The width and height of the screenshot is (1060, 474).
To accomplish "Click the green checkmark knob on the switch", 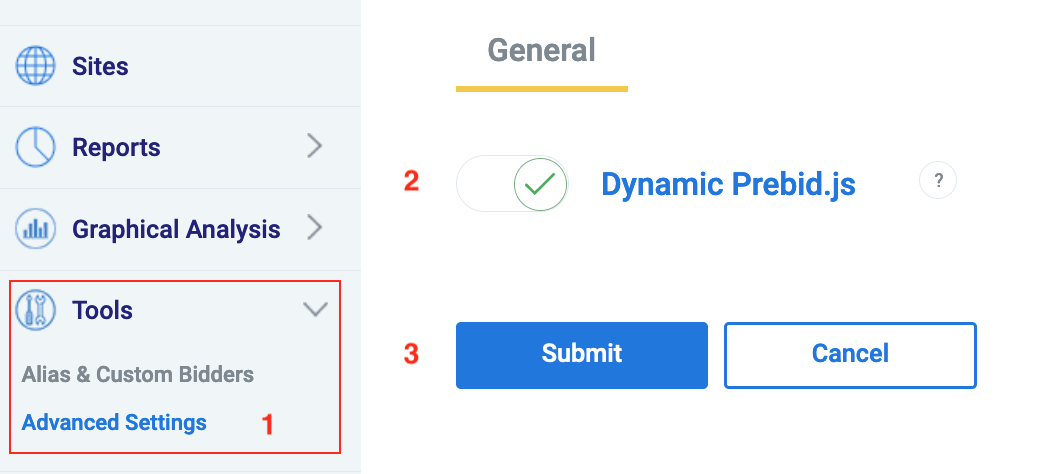I will [540, 184].
